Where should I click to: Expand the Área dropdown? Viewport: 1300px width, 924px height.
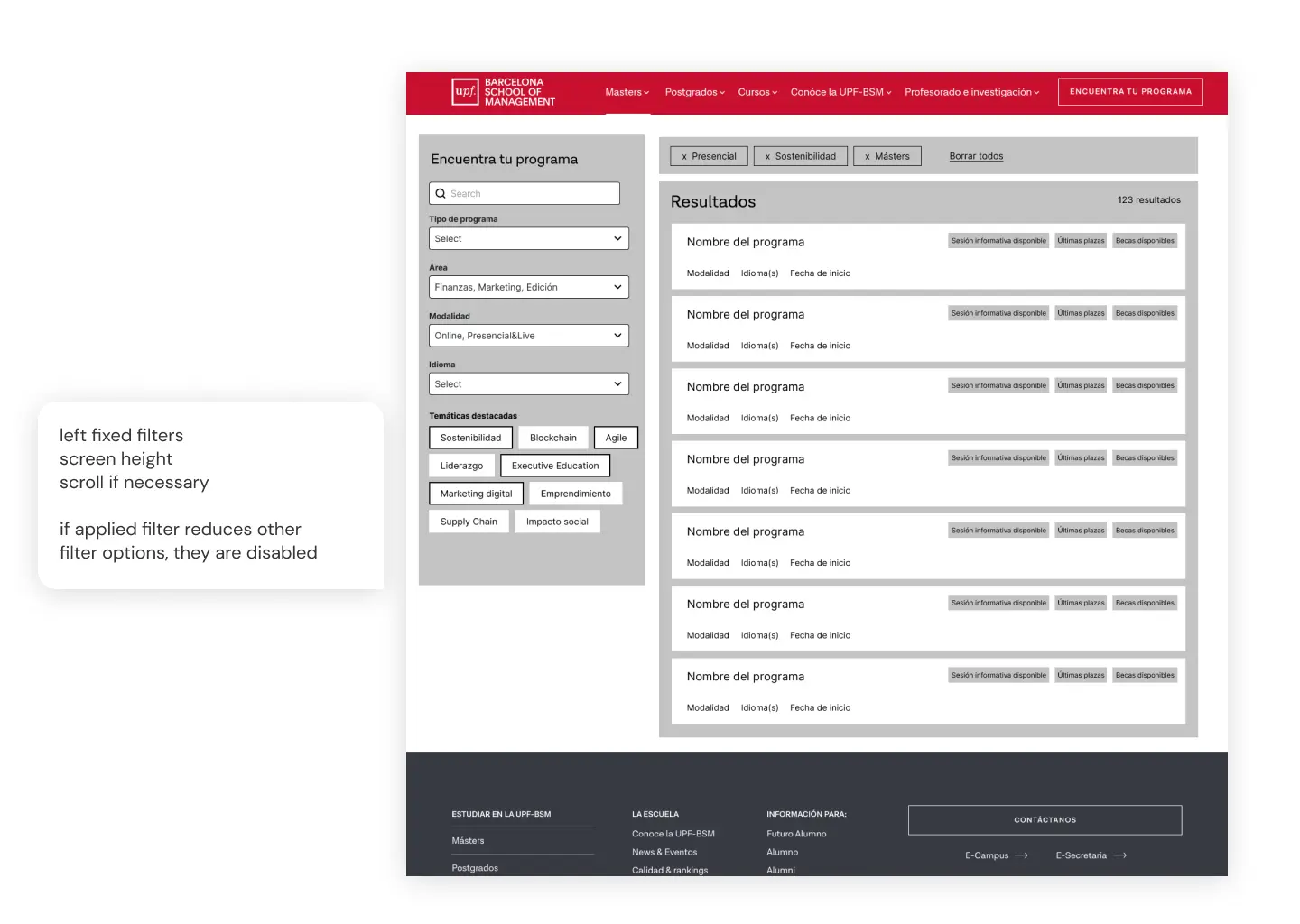point(528,288)
